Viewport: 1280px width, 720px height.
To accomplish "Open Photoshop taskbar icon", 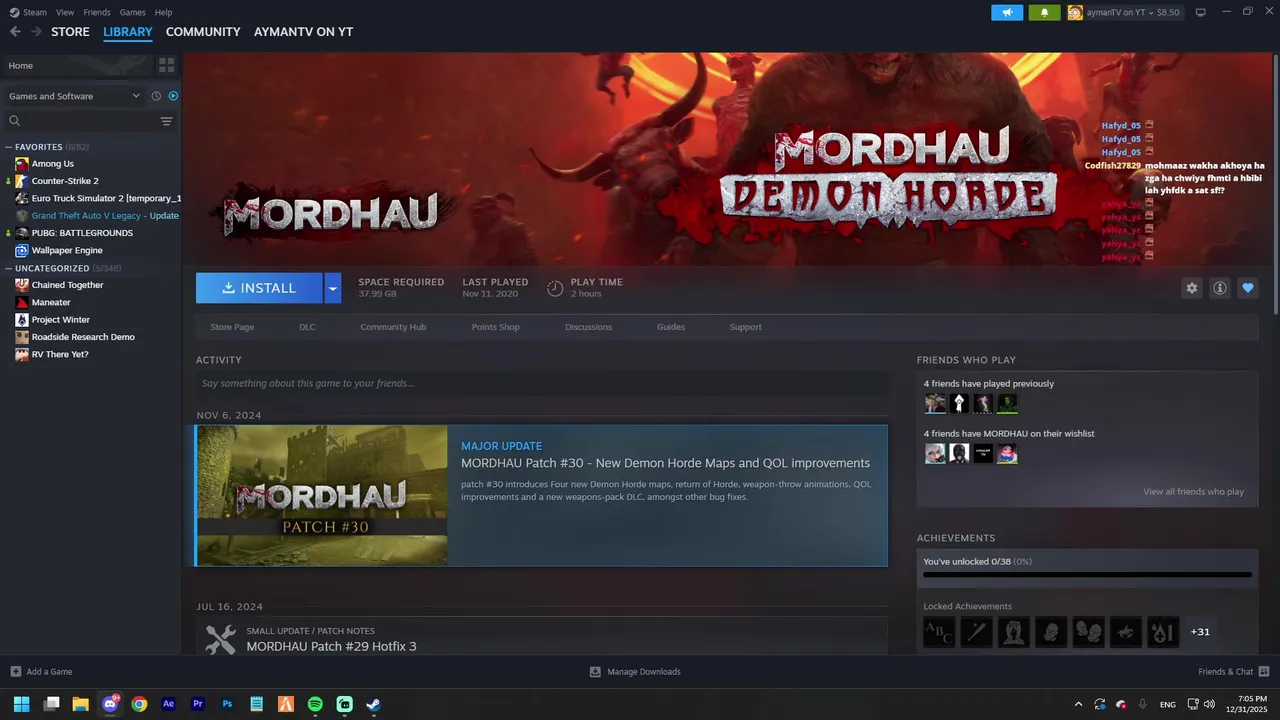I will click(x=227, y=704).
